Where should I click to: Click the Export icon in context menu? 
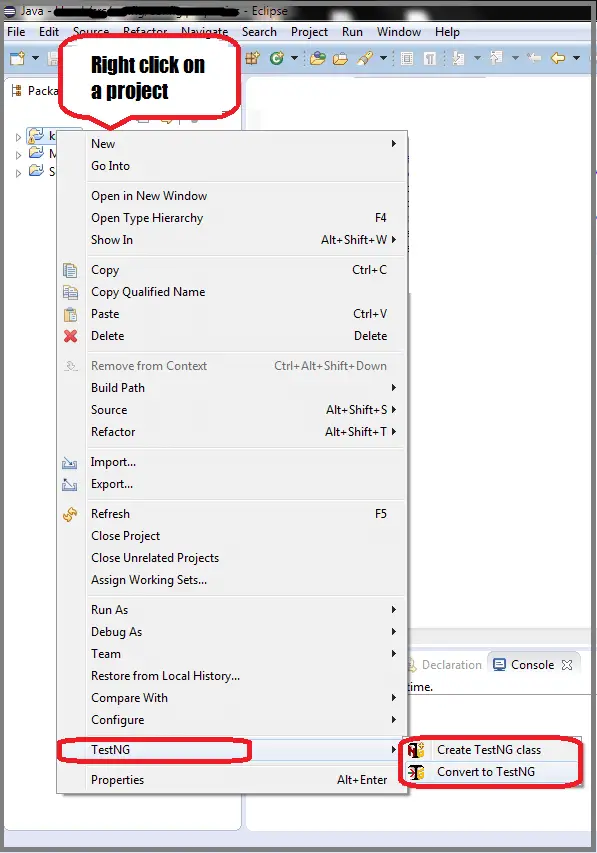tap(70, 484)
